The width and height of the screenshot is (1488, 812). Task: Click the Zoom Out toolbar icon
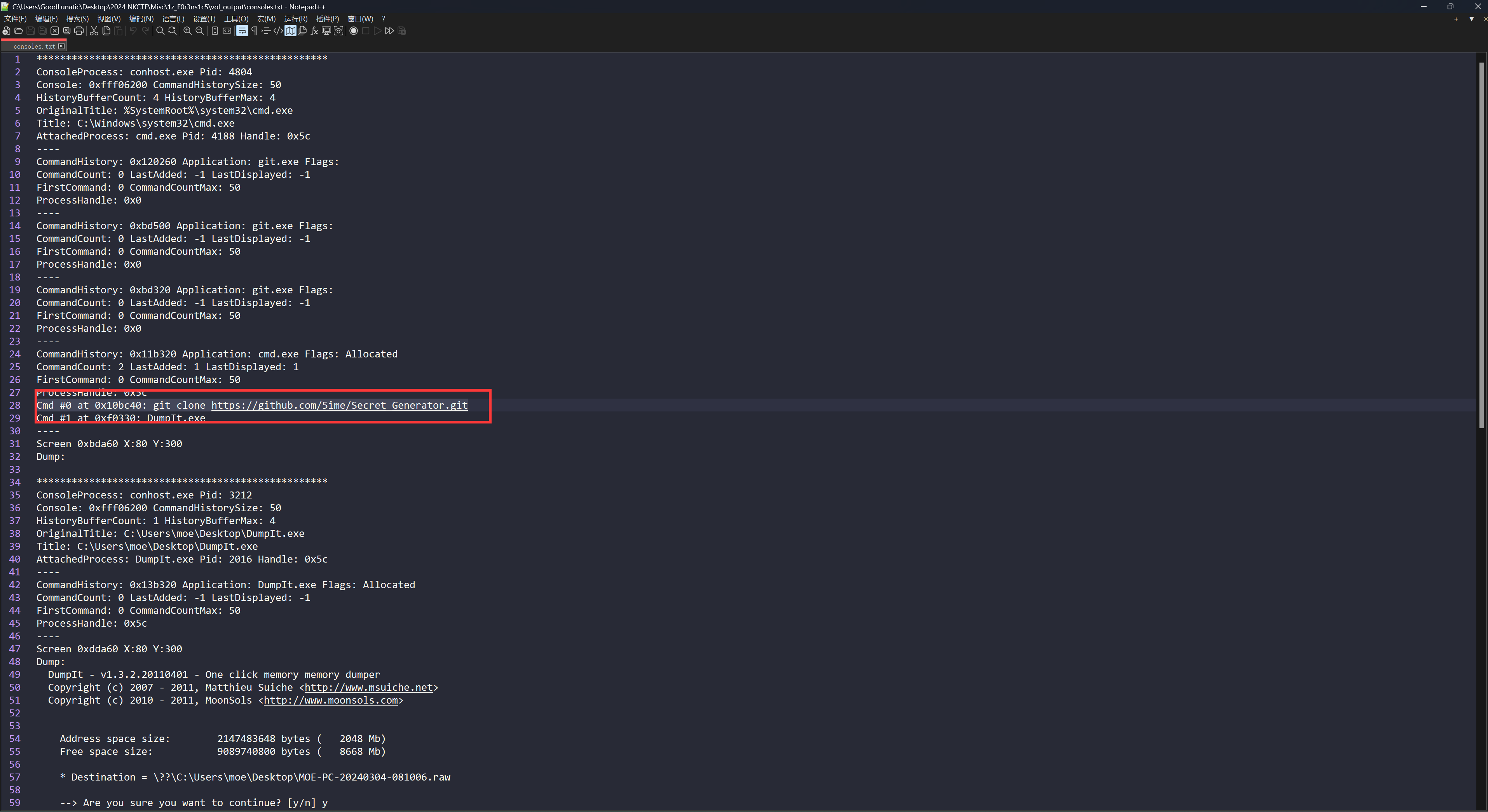(200, 31)
